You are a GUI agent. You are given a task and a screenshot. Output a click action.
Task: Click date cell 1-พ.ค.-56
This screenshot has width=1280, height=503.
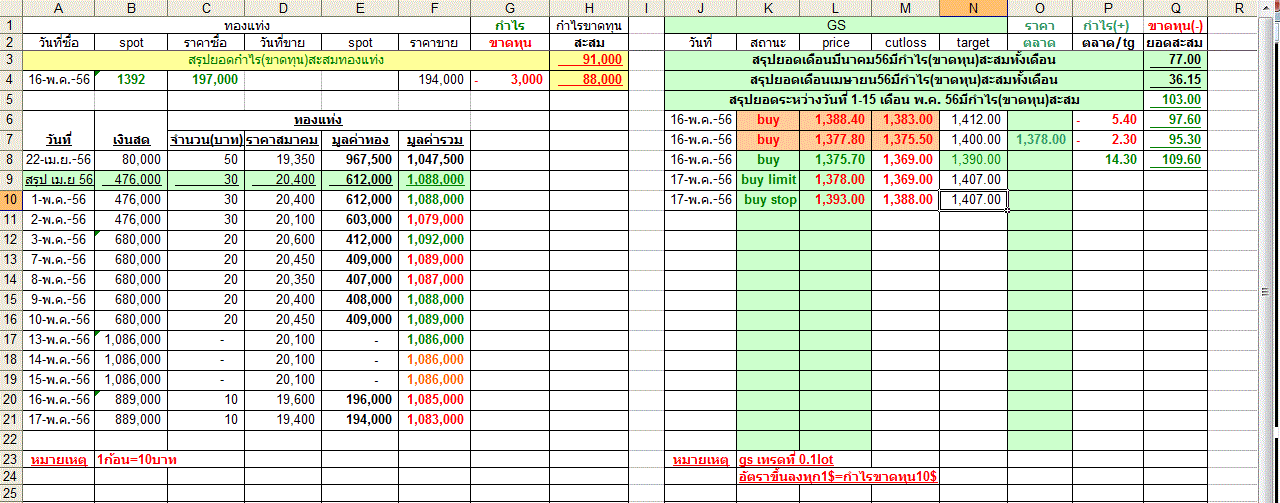coord(59,200)
